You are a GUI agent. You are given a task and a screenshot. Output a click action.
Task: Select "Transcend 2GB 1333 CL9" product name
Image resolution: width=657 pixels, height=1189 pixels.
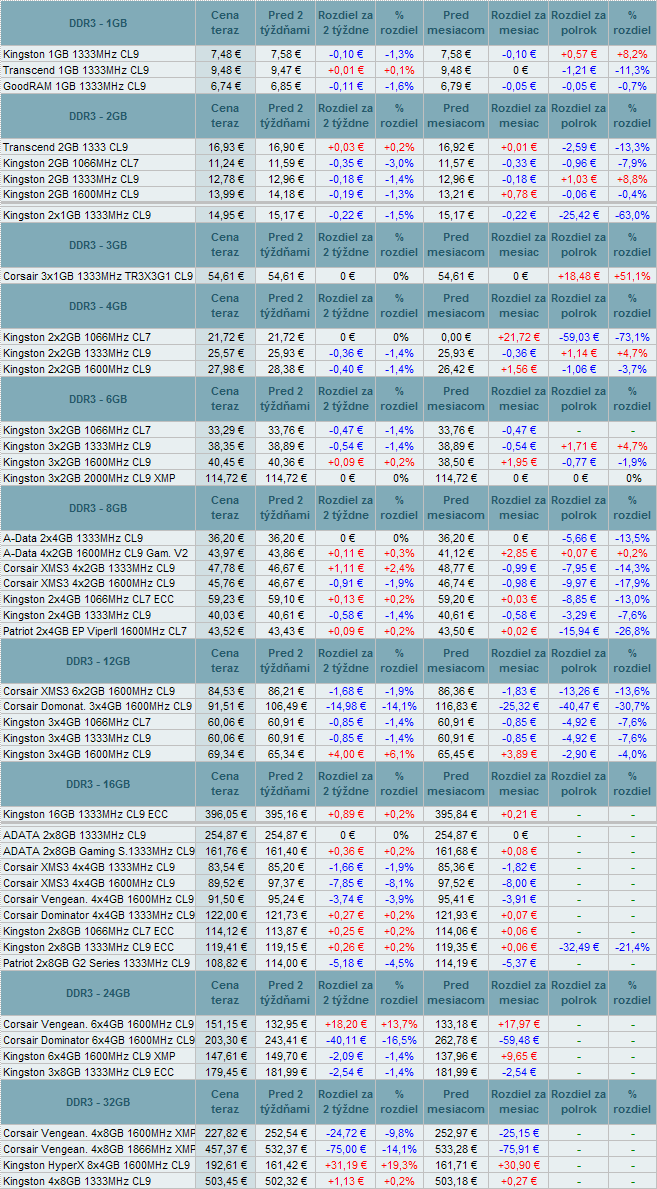[x=66, y=147]
